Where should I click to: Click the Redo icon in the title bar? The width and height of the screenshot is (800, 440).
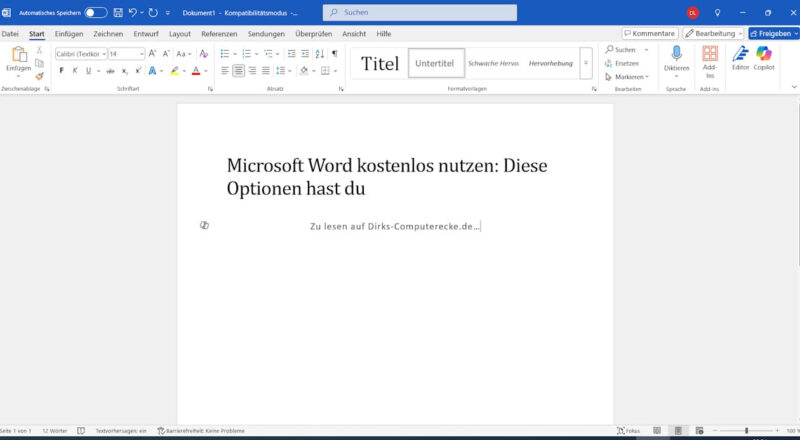click(153, 13)
